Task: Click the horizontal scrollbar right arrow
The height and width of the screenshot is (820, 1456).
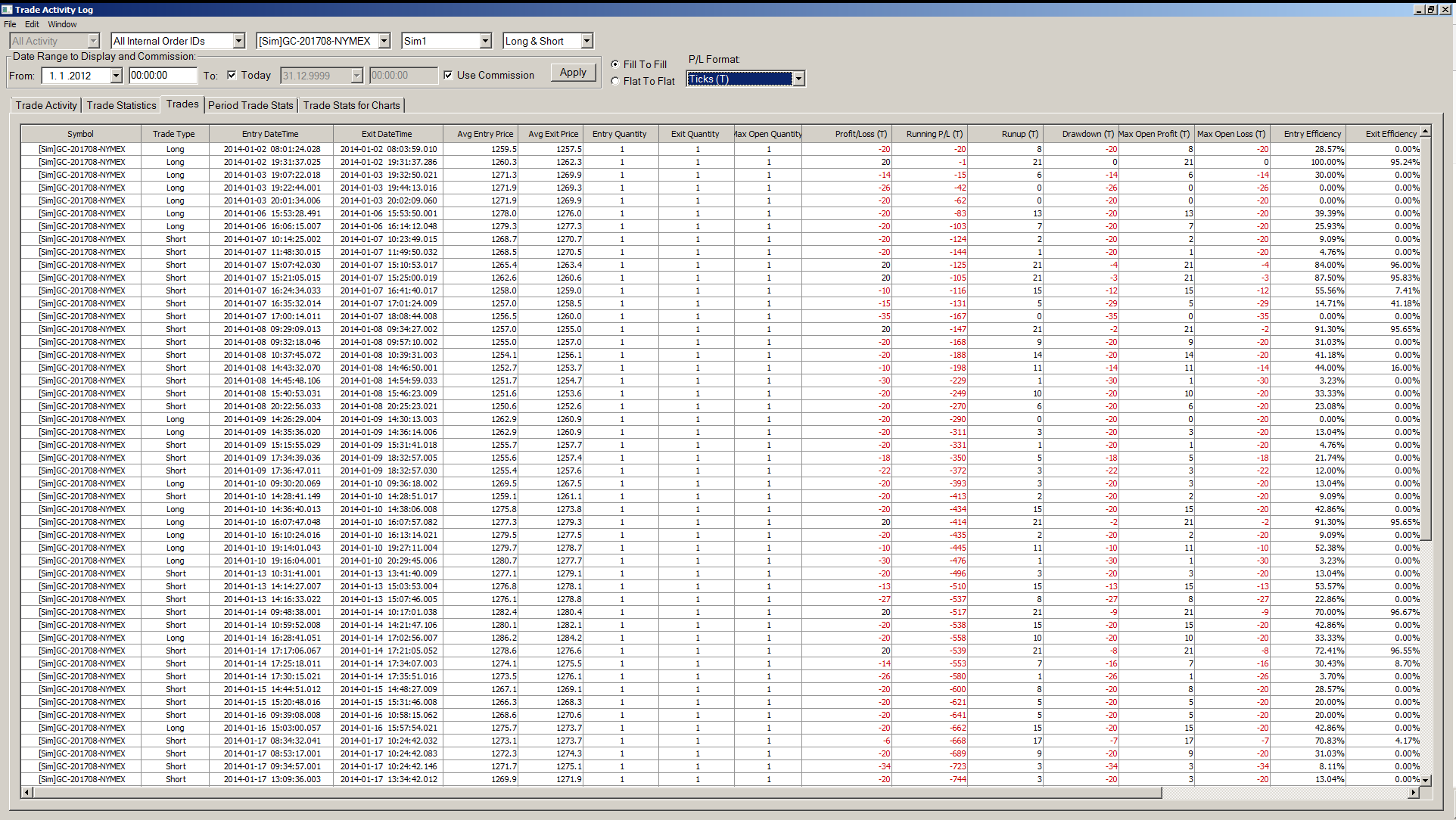Action: point(1413,793)
